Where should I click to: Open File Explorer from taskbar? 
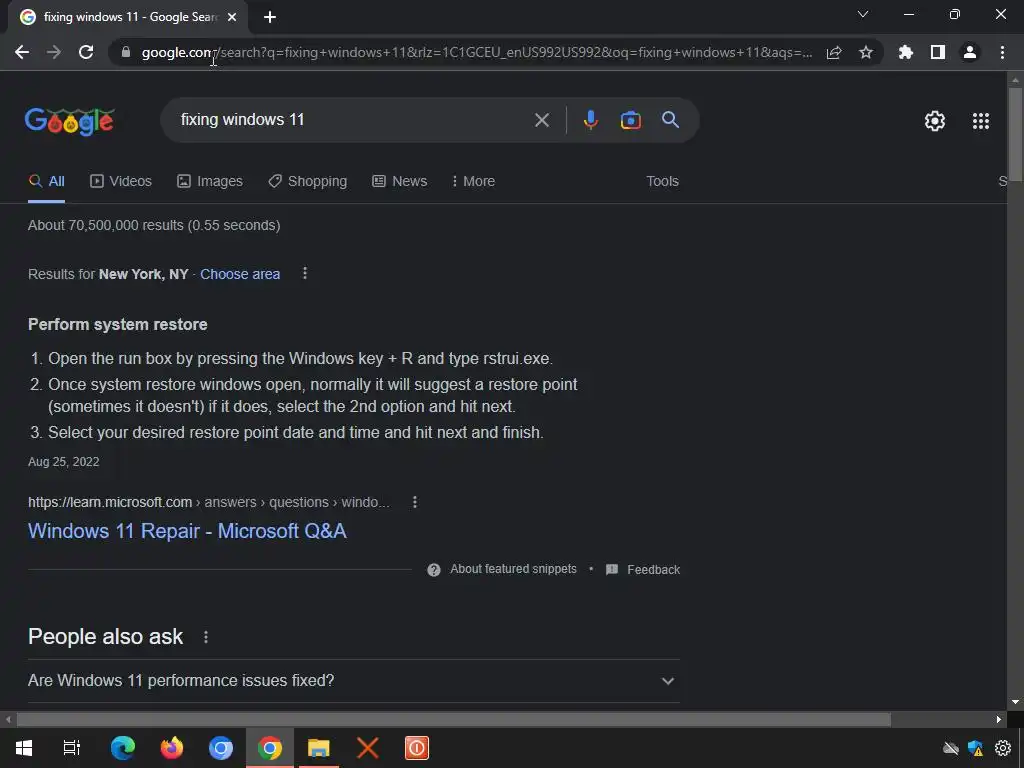[319, 748]
